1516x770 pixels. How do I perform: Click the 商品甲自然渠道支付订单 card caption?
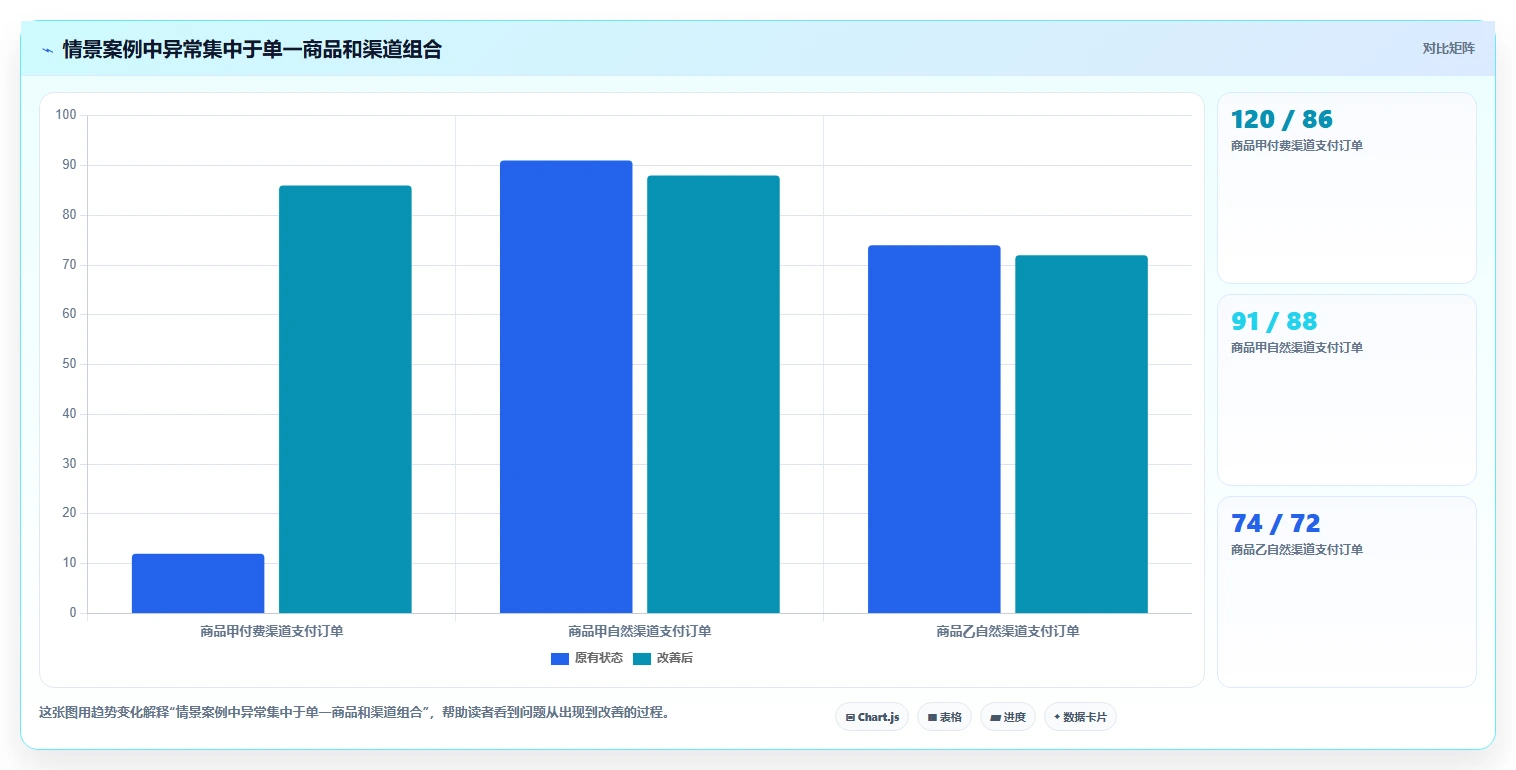click(1297, 348)
